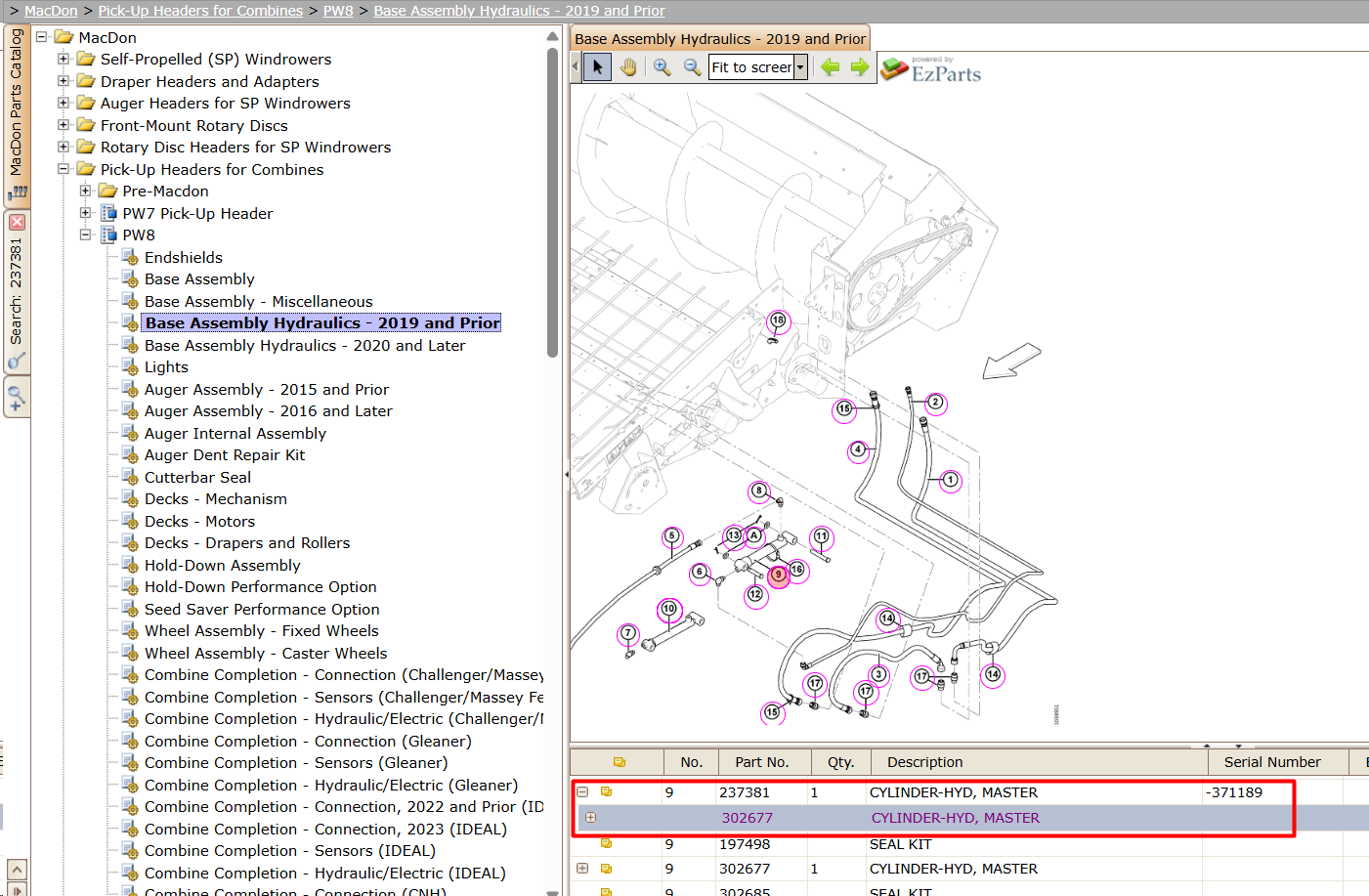Image resolution: width=1369 pixels, height=896 pixels.
Task: Click the cart icon for part 237381
Action: point(606,792)
